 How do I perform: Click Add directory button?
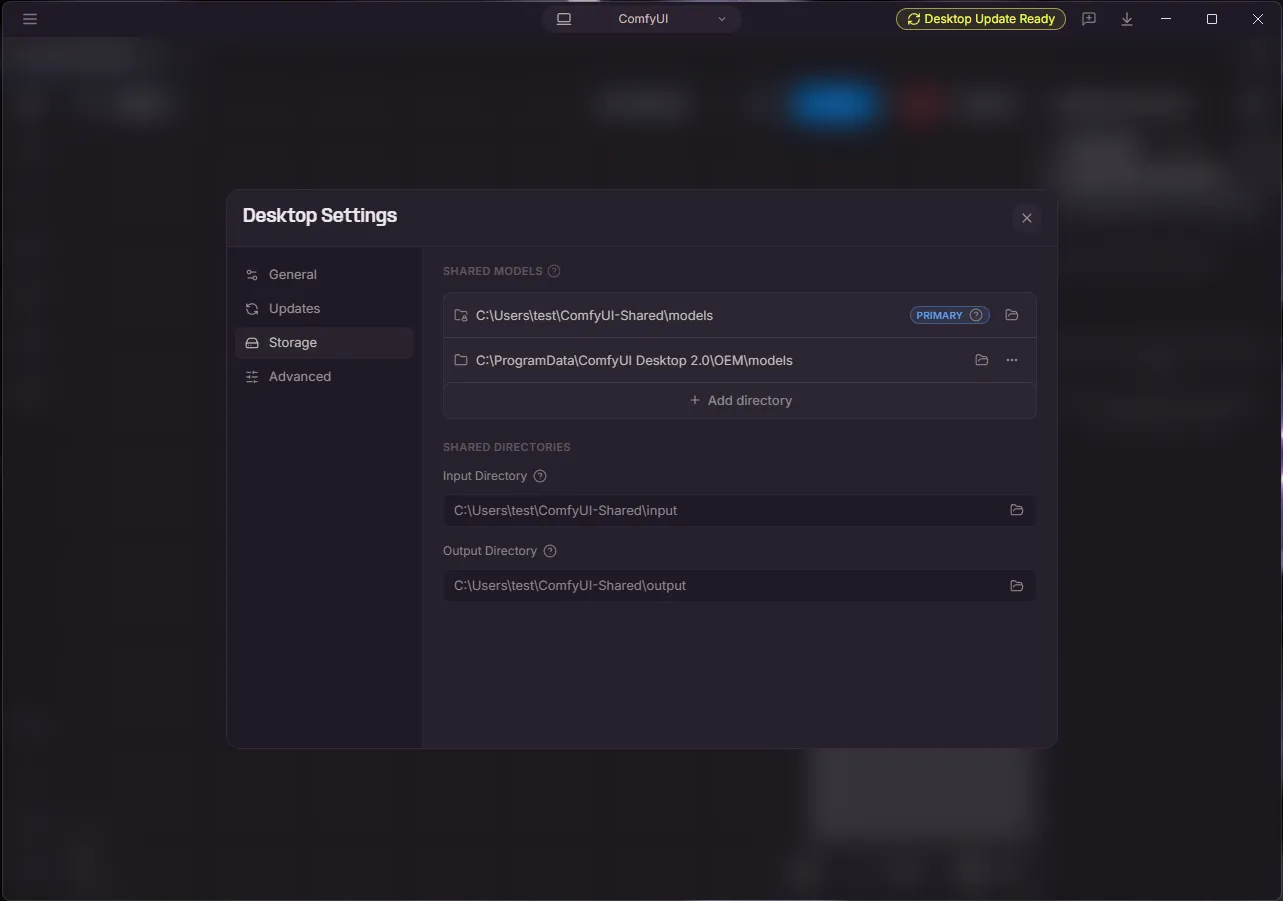(740, 400)
